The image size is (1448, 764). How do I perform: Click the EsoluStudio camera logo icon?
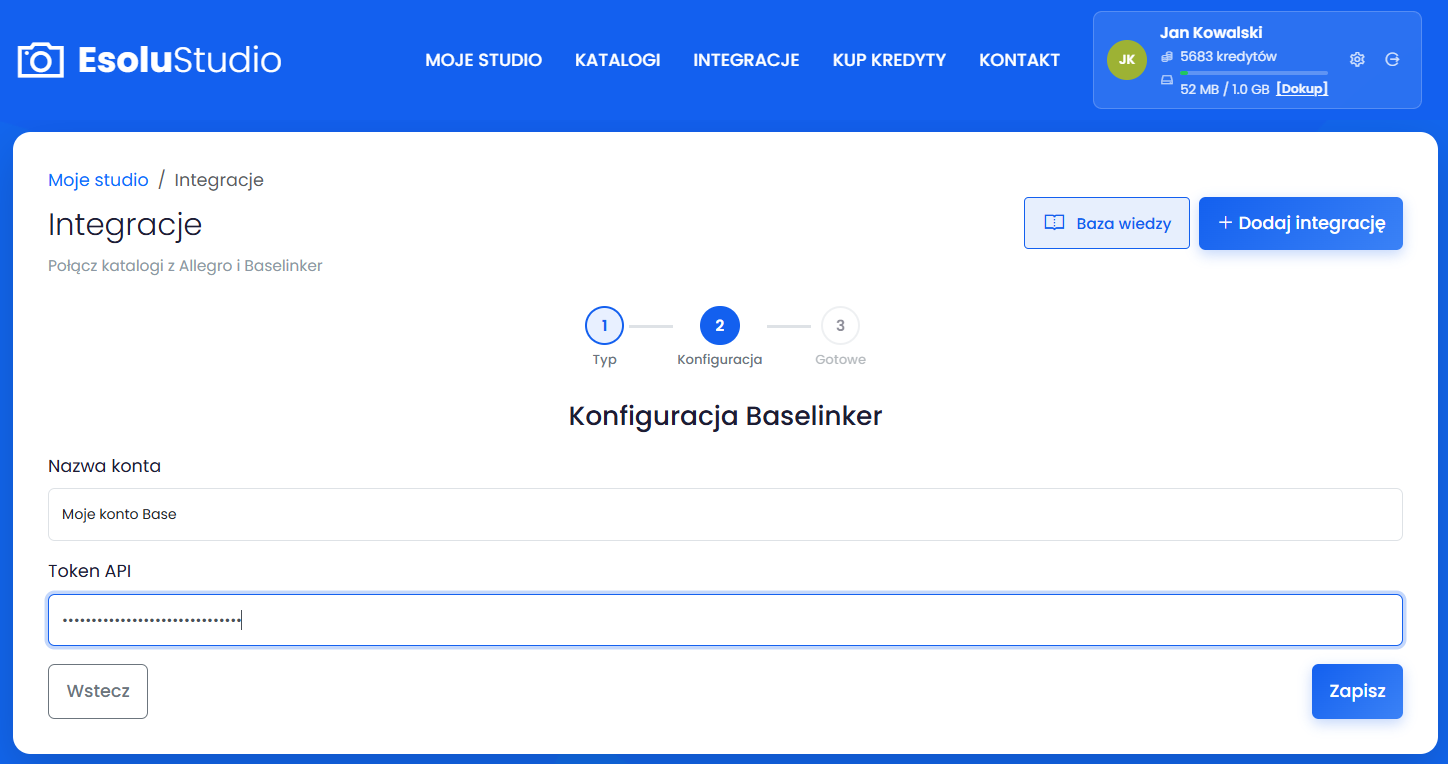pyautogui.click(x=40, y=60)
